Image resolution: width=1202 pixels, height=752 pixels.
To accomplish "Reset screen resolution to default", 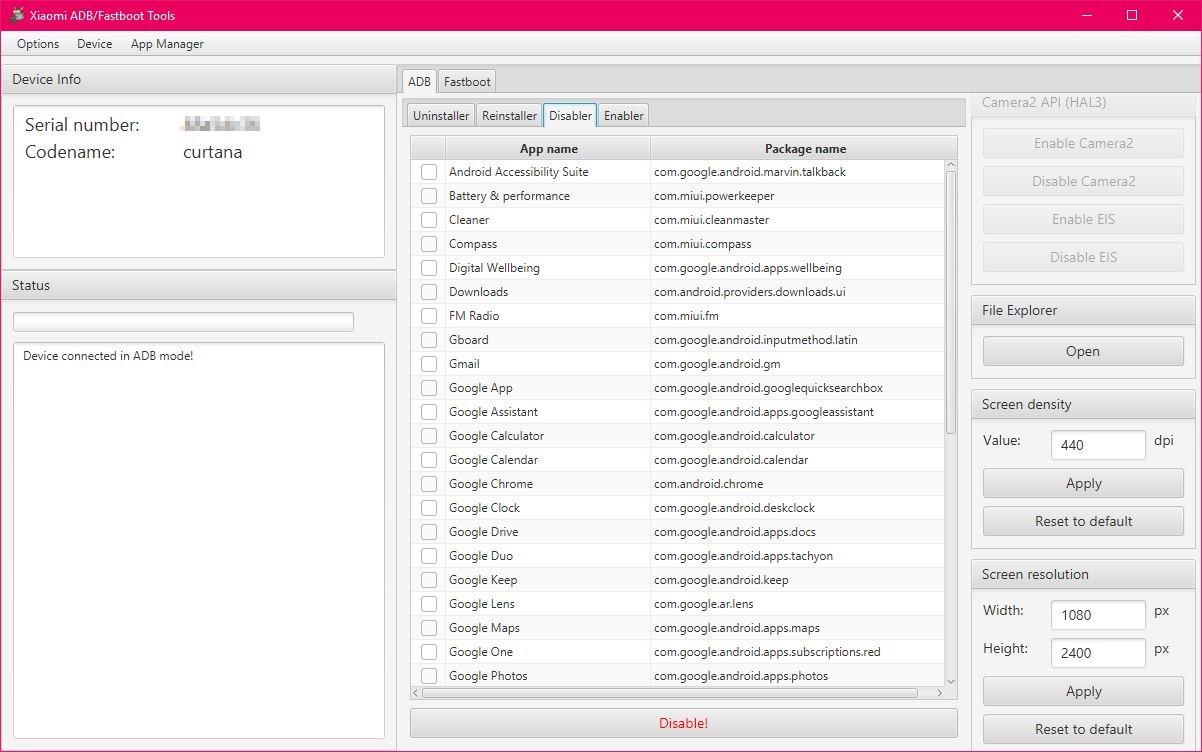I will click(x=1083, y=729).
